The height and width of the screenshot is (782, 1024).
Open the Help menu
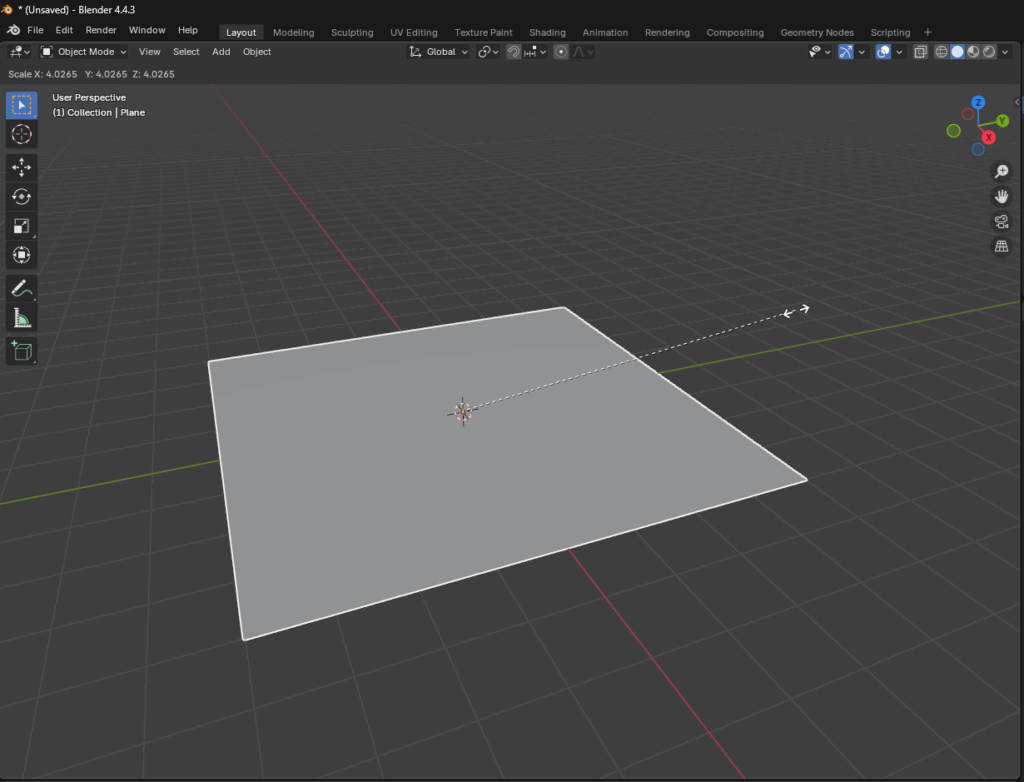pyautogui.click(x=188, y=30)
